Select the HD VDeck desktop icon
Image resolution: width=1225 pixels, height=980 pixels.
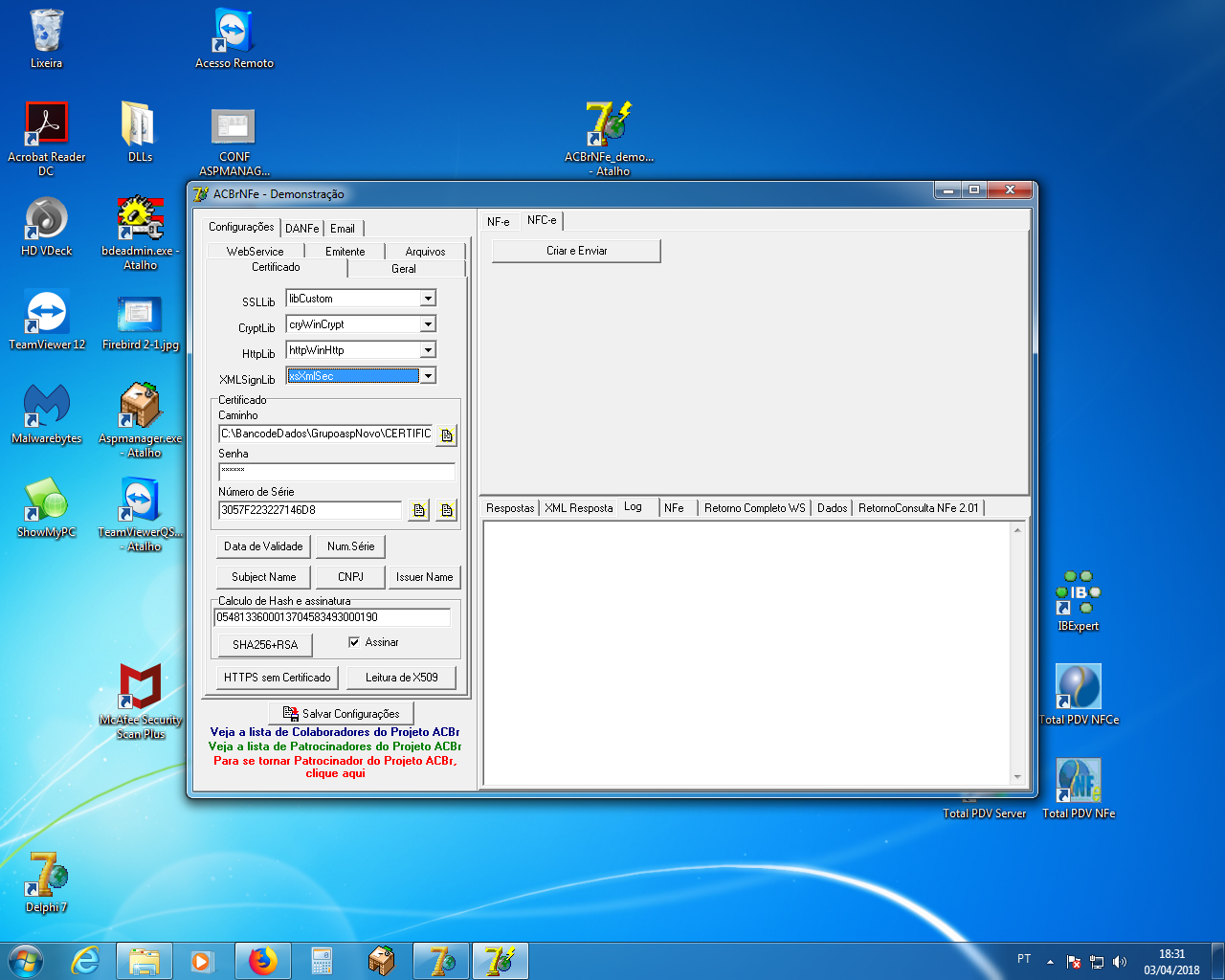(x=46, y=226)
